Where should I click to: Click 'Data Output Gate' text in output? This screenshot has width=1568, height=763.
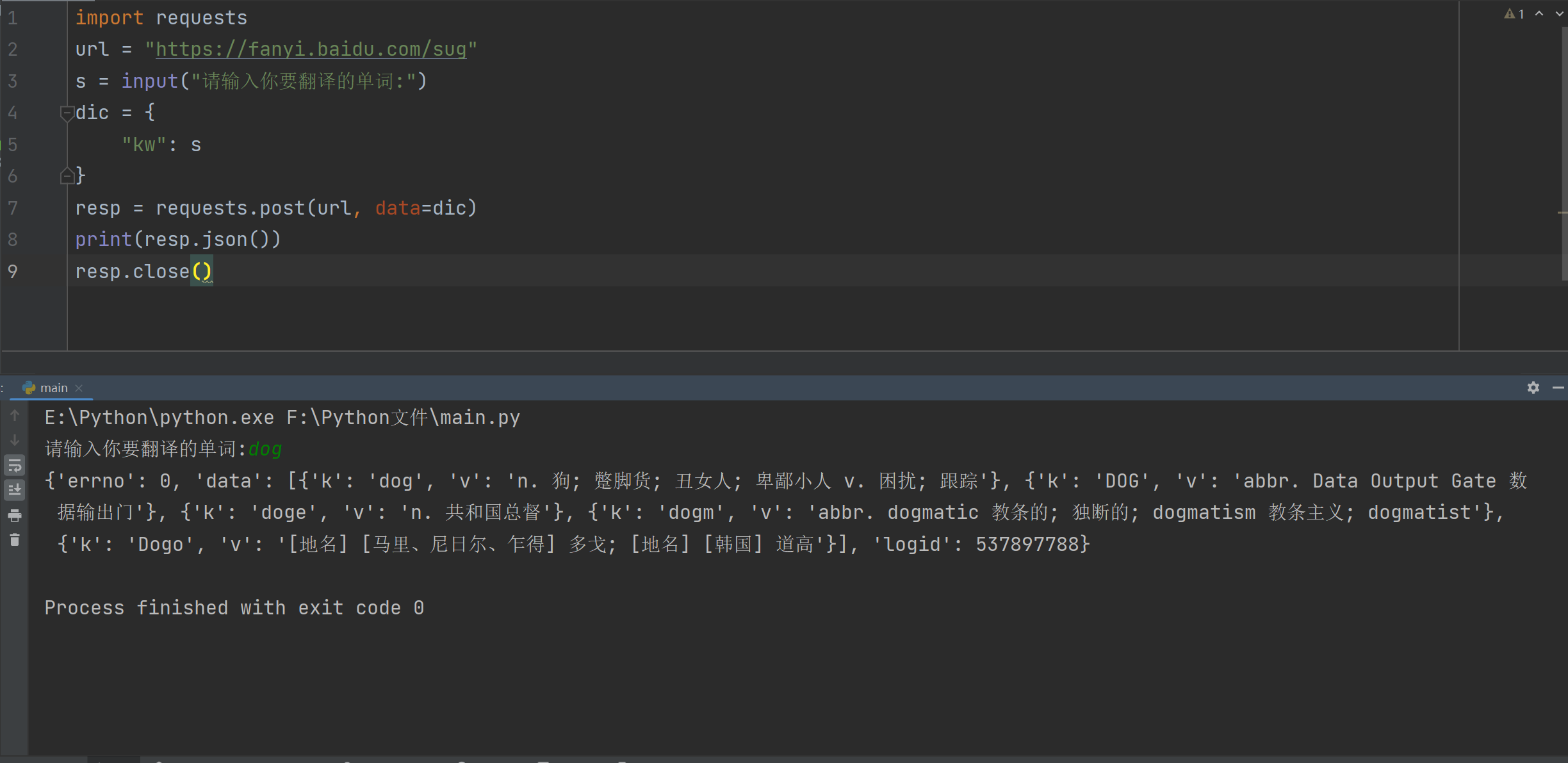(x=1405, y=481)
